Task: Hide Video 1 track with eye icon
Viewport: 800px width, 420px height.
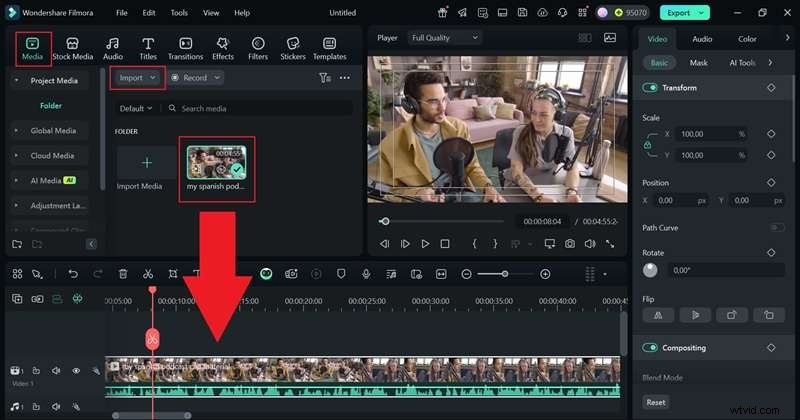Action: 76,371
